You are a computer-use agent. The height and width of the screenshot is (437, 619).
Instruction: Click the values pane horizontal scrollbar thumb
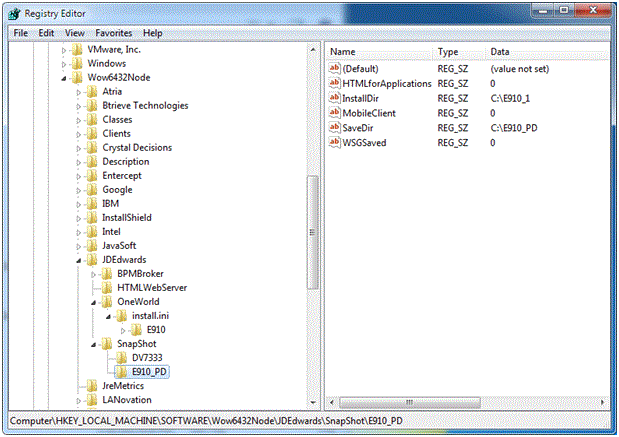410,402
